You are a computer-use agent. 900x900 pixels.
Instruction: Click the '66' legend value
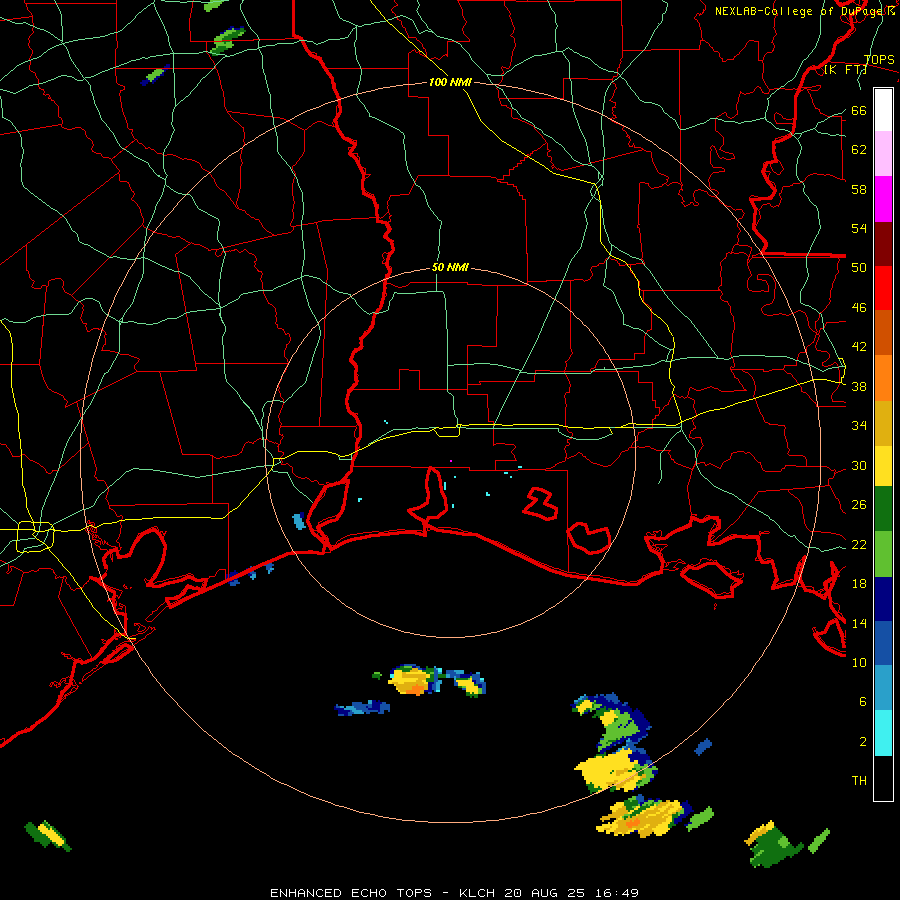tap(859, 111)
